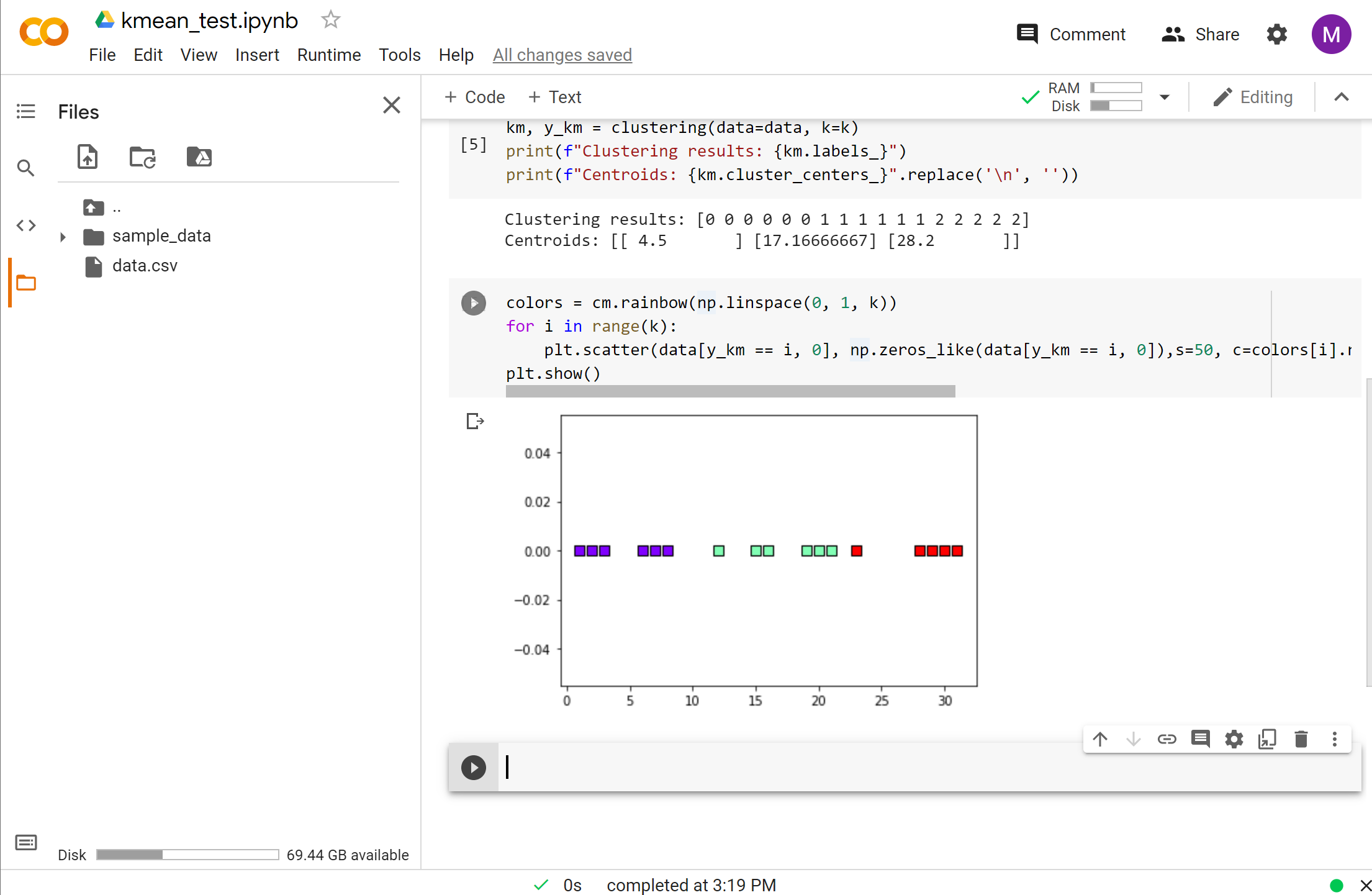
Task: Click the run cell play button
Action: click(473, 766)
